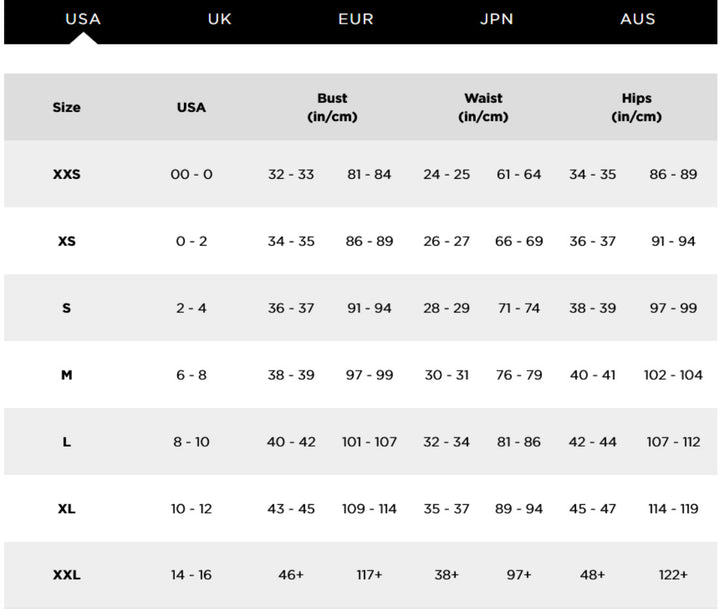Click the XXL size row label
The image size is (720, 613).
click(x=66, y=575)
